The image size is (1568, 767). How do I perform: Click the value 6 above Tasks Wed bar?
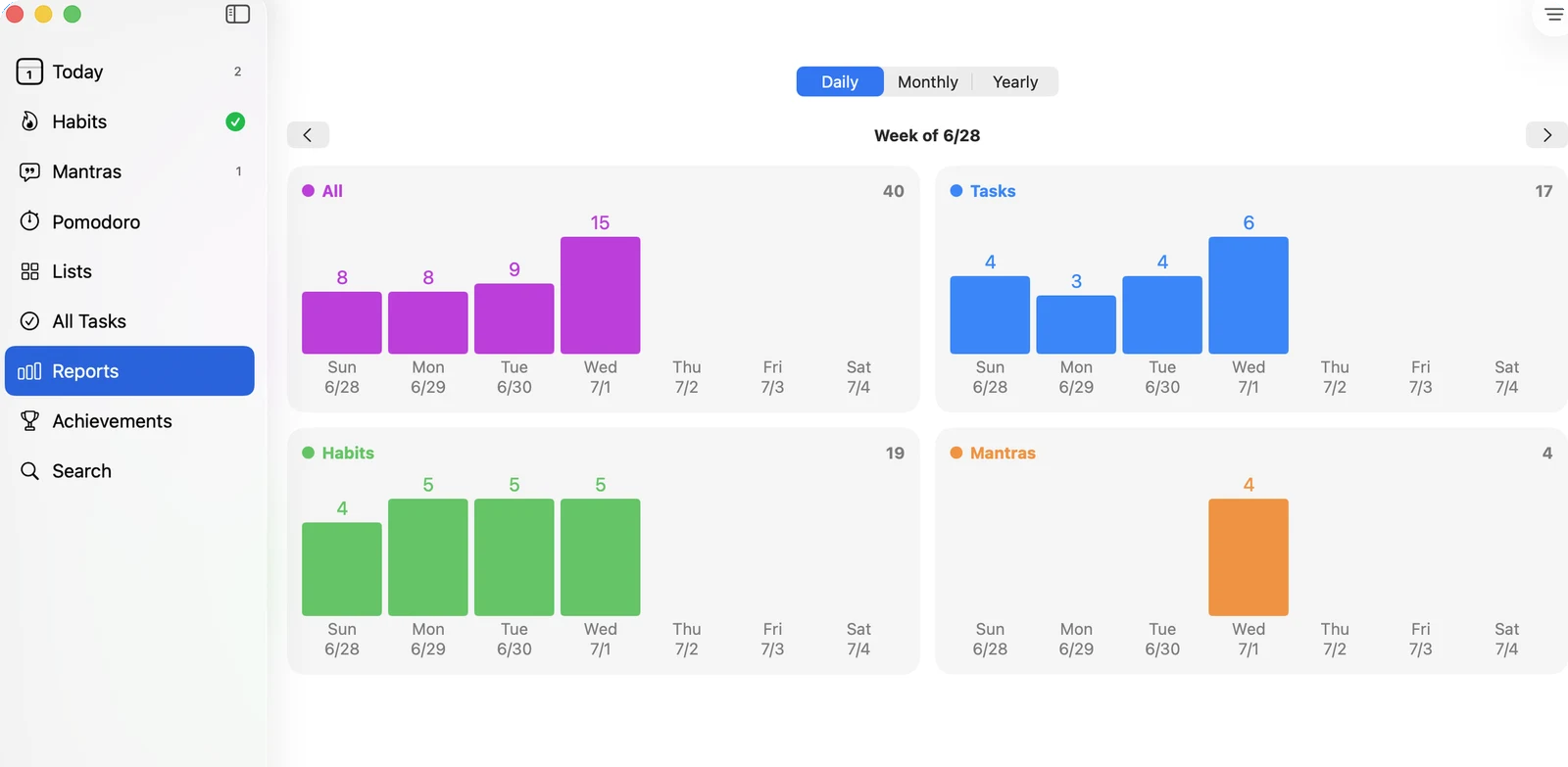tap(1249, 222)
